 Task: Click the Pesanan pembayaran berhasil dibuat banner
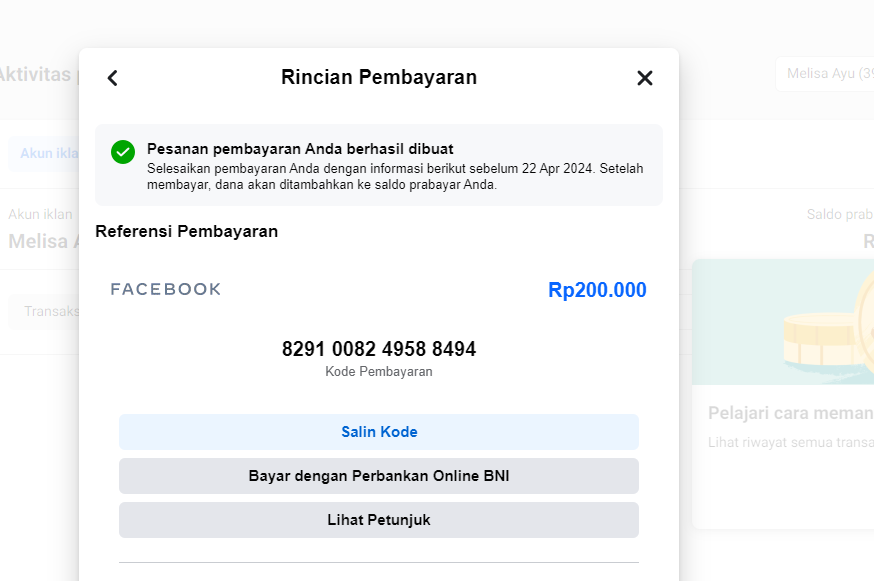(379, 165)
